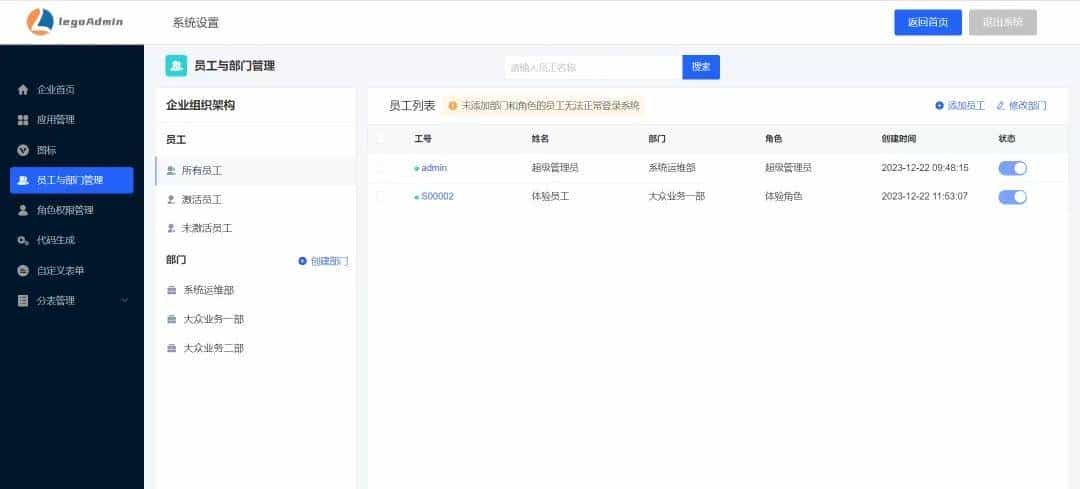This screenshot has width=1080, height=489.
Task: Click the user icon beside 激活员工
Action: point(171,199)
